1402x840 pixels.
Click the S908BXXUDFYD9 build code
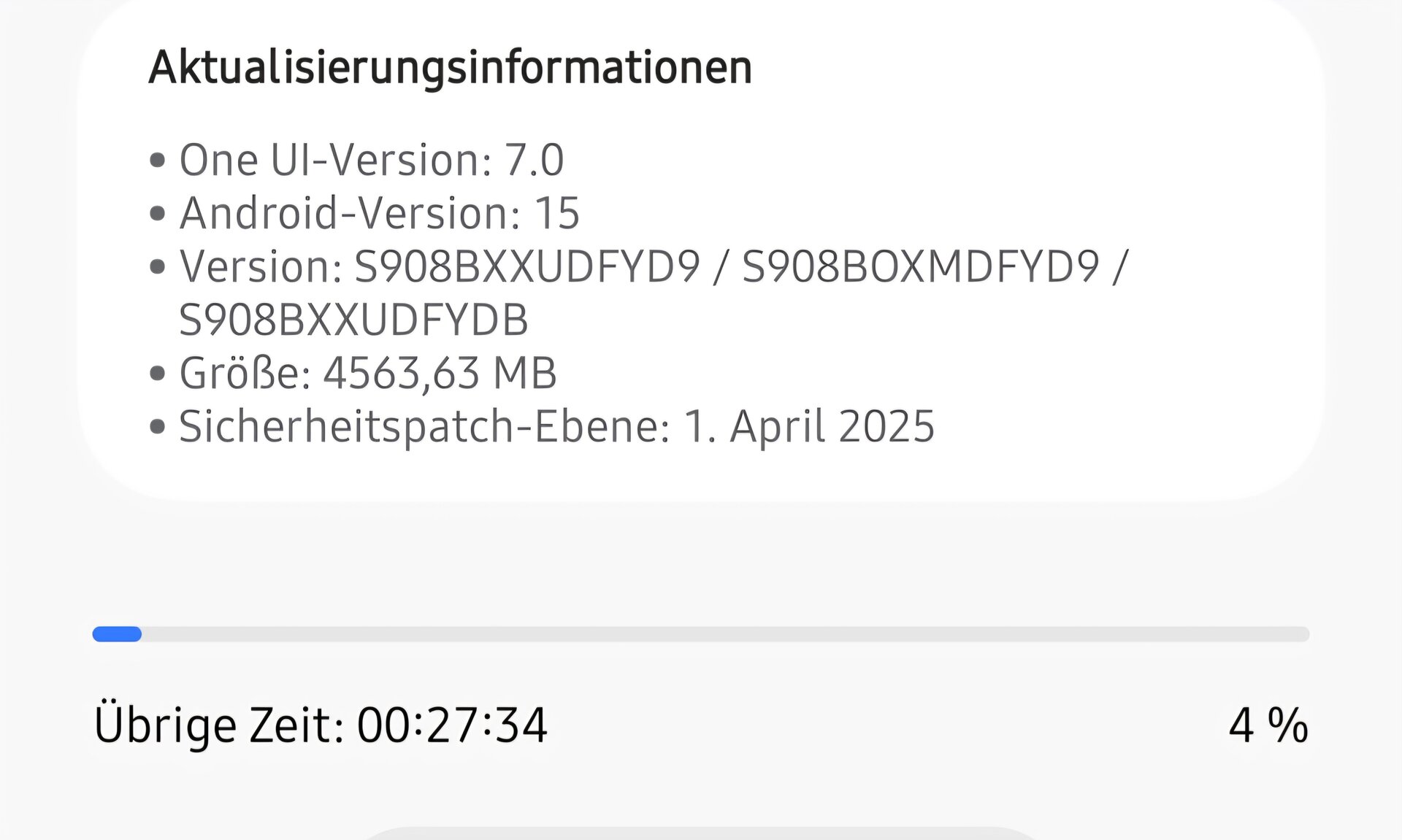(x=527, y=266)
